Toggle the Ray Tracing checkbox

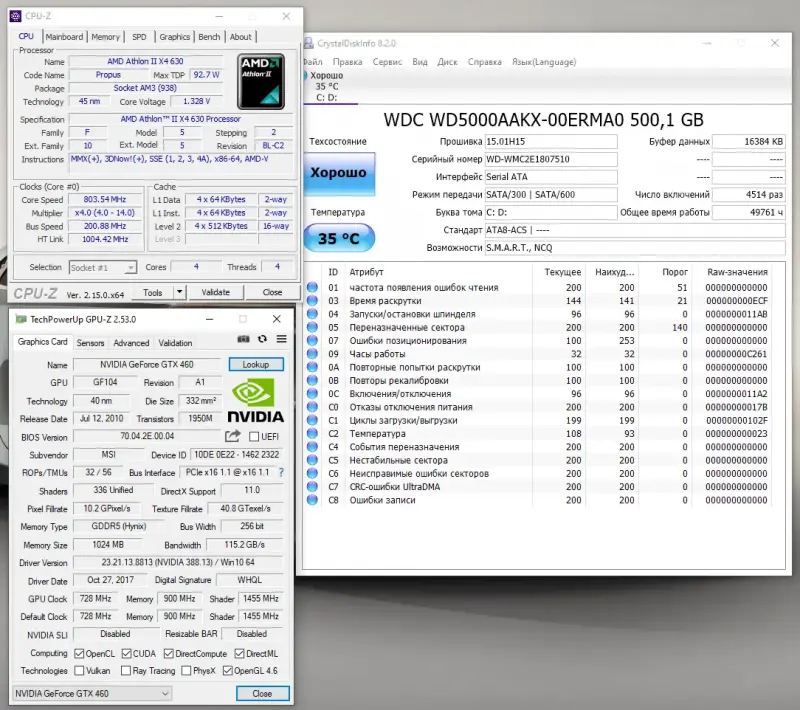click(126, 671)
